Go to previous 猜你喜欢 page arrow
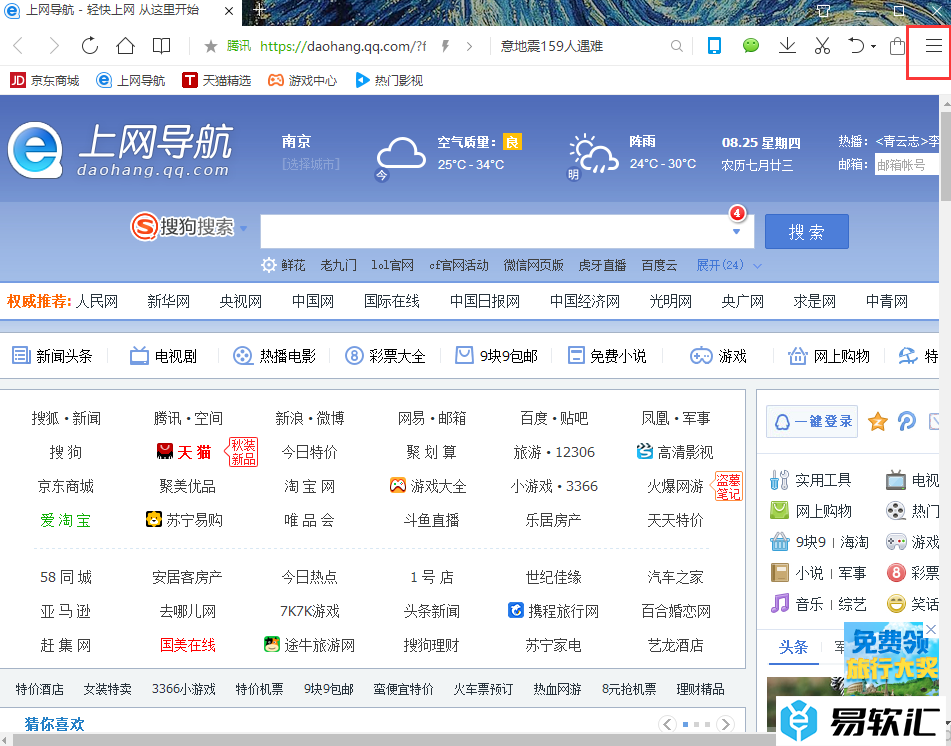This screenshot has width=951, height=746. pyautogui.click(x=668, y=724)
